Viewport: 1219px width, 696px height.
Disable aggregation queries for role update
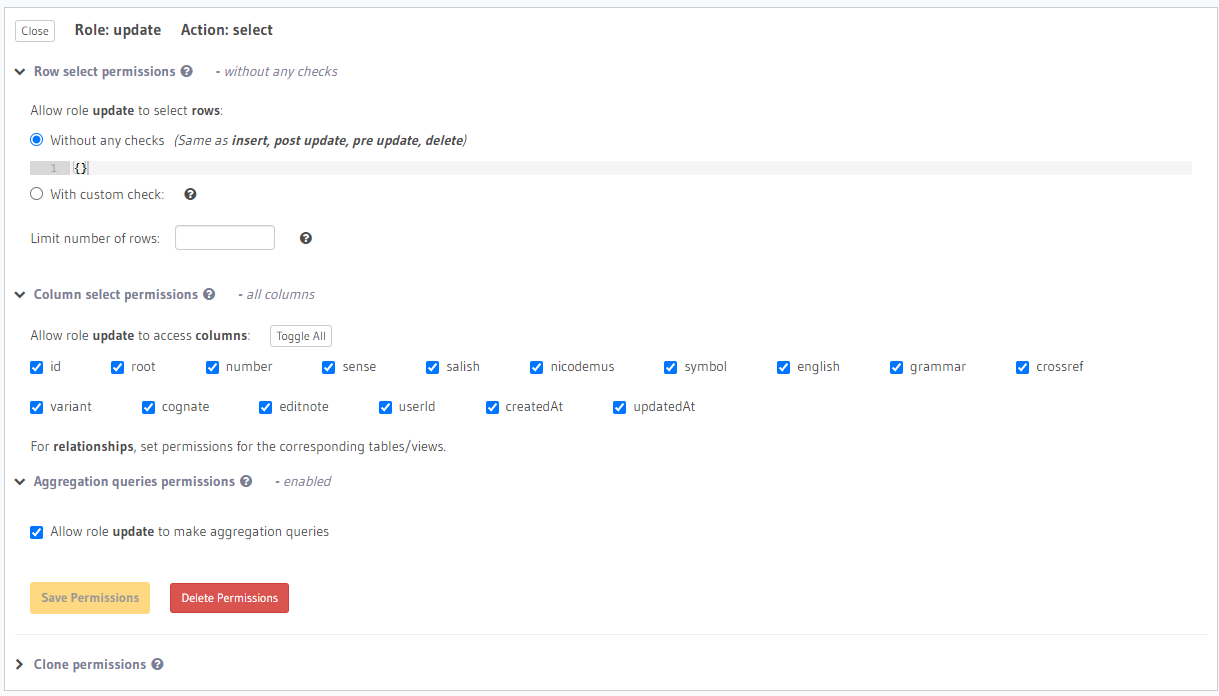[x=37, y=532]
